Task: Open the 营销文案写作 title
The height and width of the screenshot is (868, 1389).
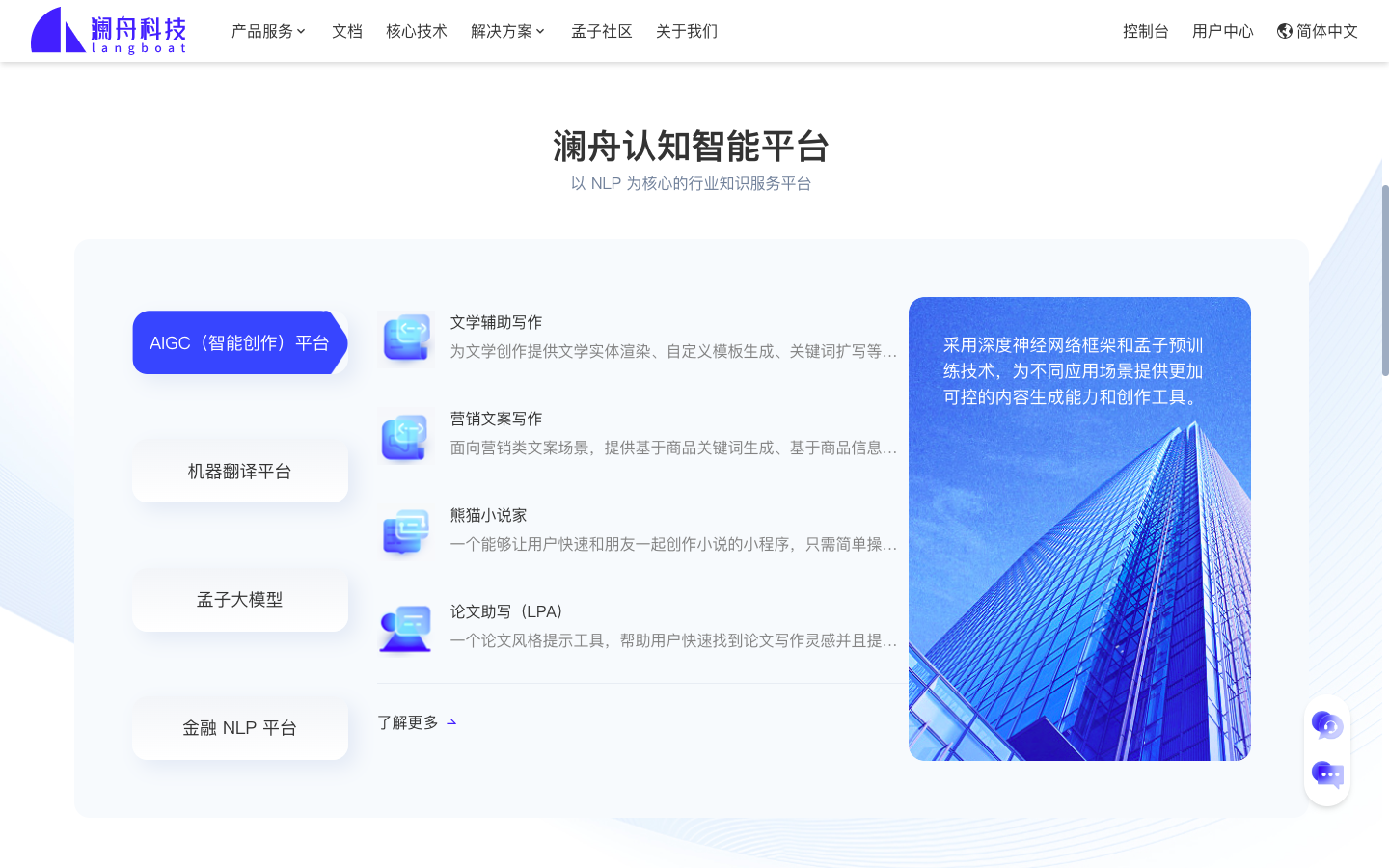Action: [496, 419]
